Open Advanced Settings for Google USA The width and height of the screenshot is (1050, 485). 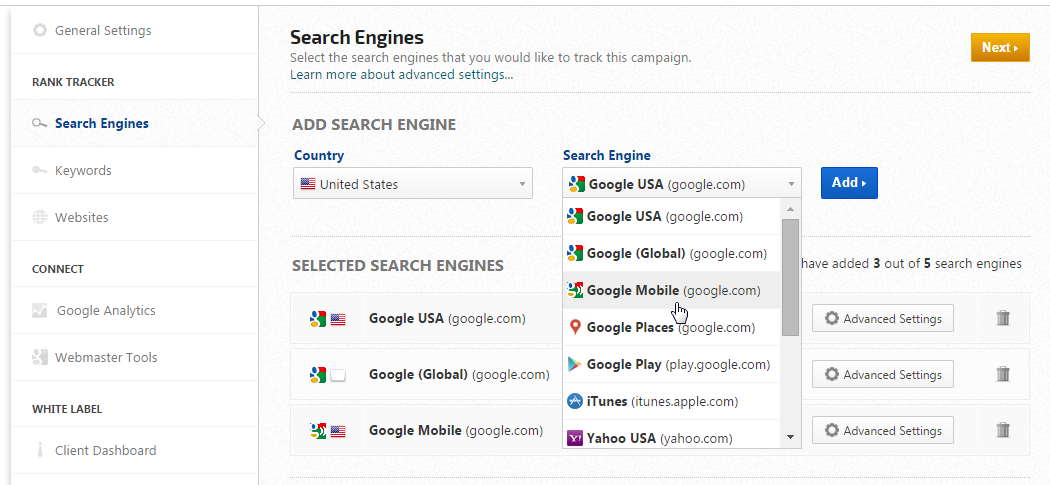pos(883,319)
